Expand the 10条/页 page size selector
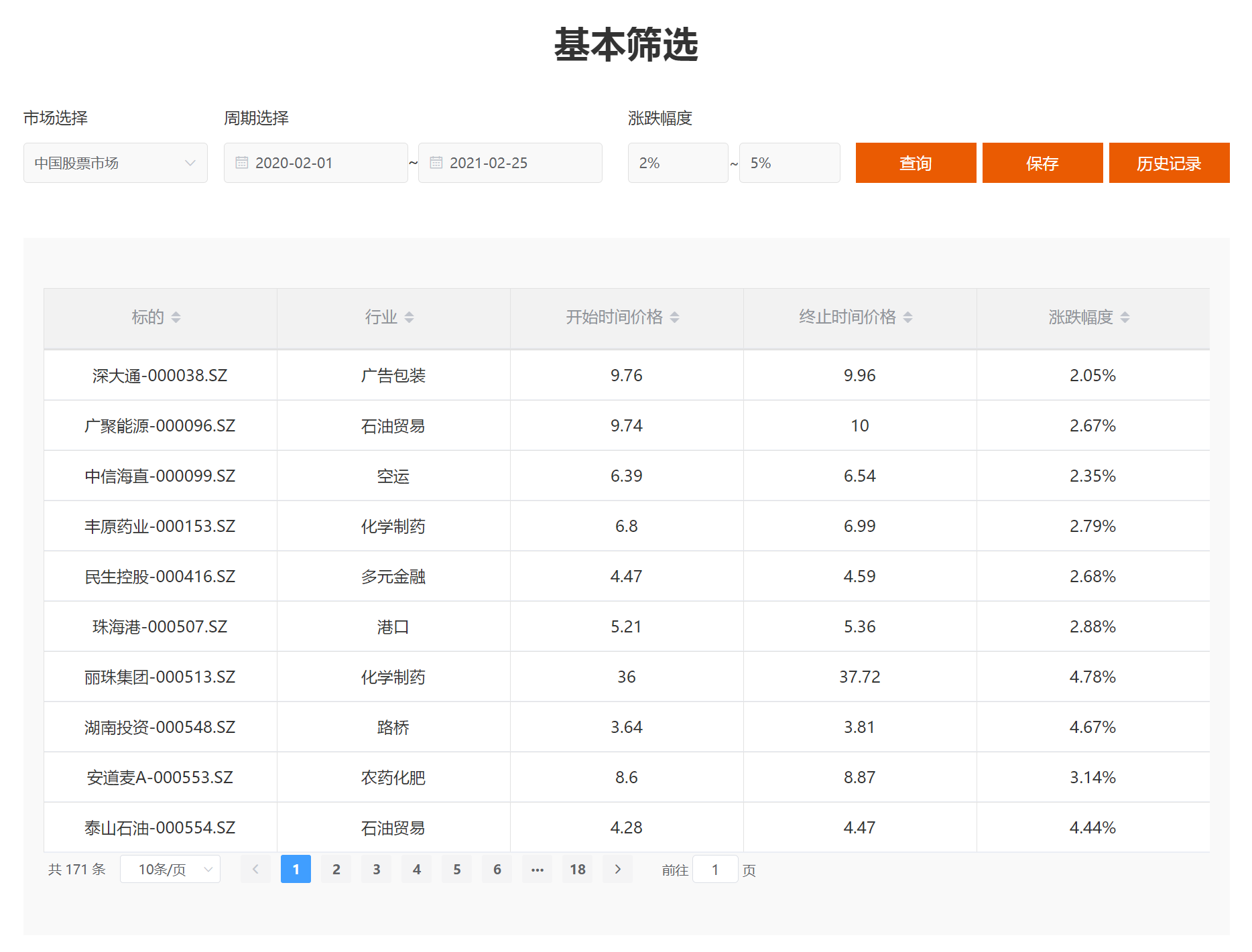This screenshot has width=1252, height=952. coord(170,869)
